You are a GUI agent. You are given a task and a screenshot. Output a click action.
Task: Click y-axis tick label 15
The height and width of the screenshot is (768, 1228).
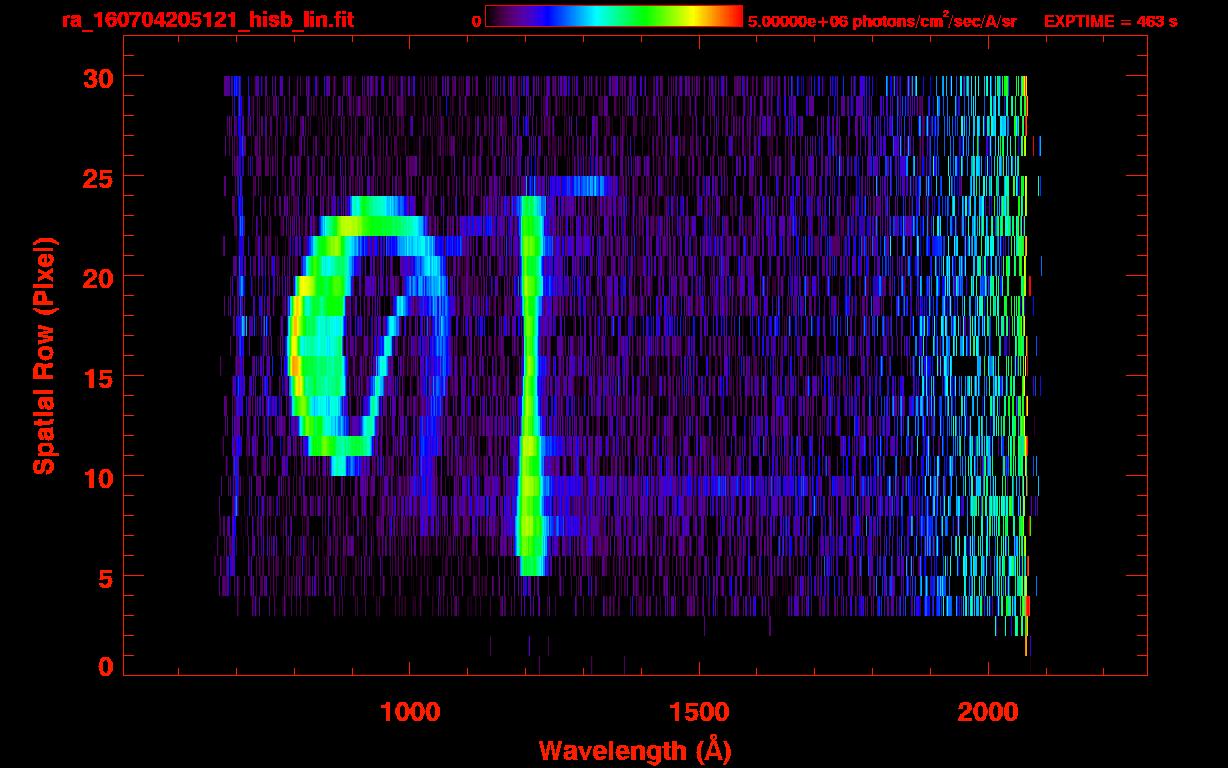pos(97,377)
